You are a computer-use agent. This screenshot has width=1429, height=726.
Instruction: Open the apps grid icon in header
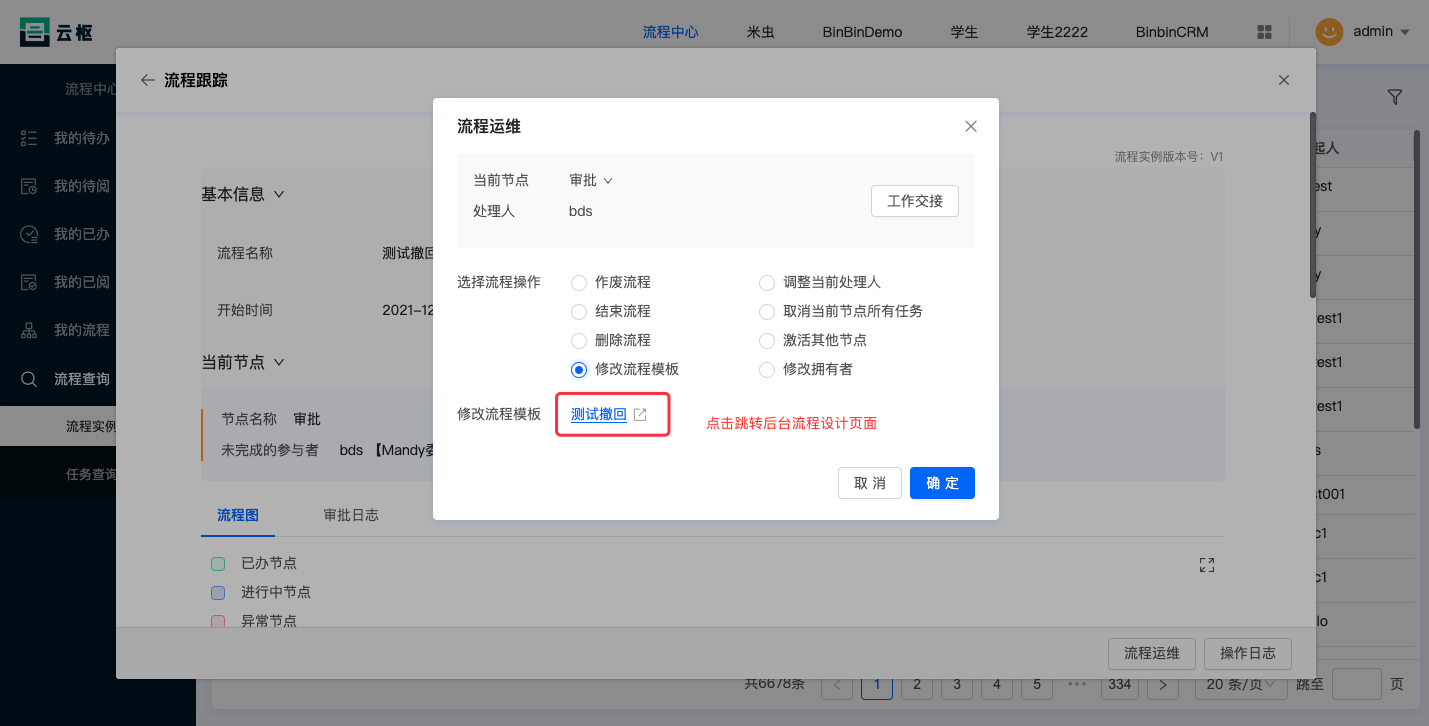tap(1264, 32)
